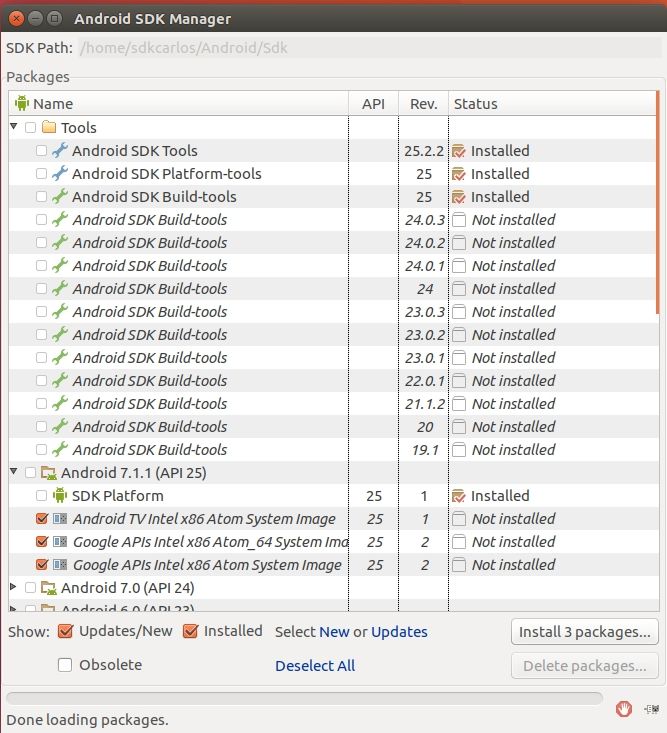Sort by the Rev. column header
This screenshot has height=733, width=667.
click(x=423, y=103)
